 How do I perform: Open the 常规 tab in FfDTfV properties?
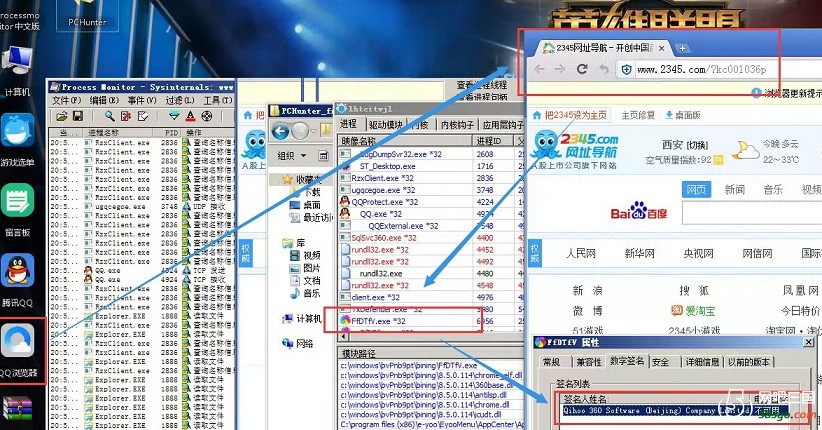[x=551, y=362]
